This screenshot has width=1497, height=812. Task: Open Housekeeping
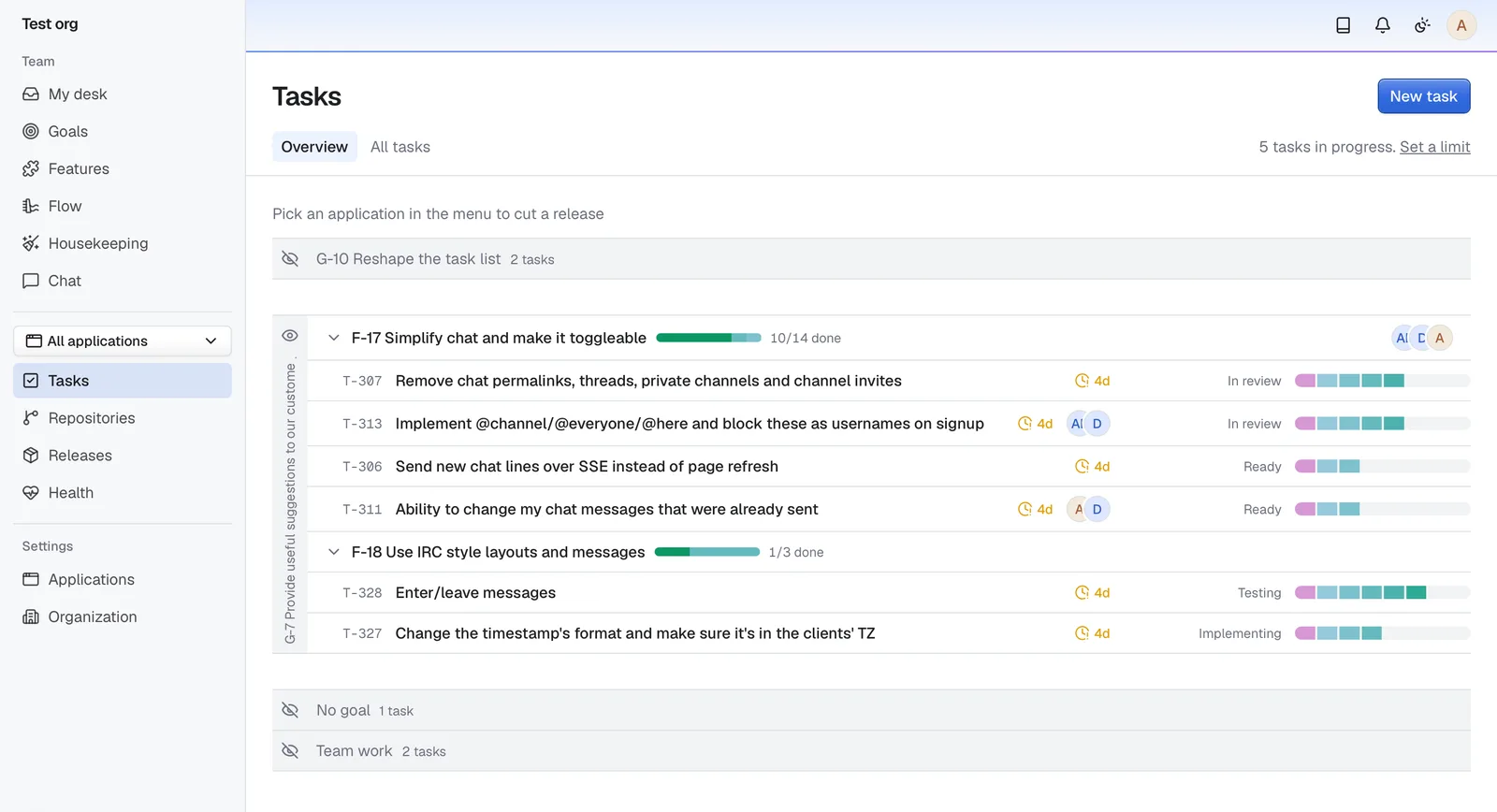[x=123, y=244]
